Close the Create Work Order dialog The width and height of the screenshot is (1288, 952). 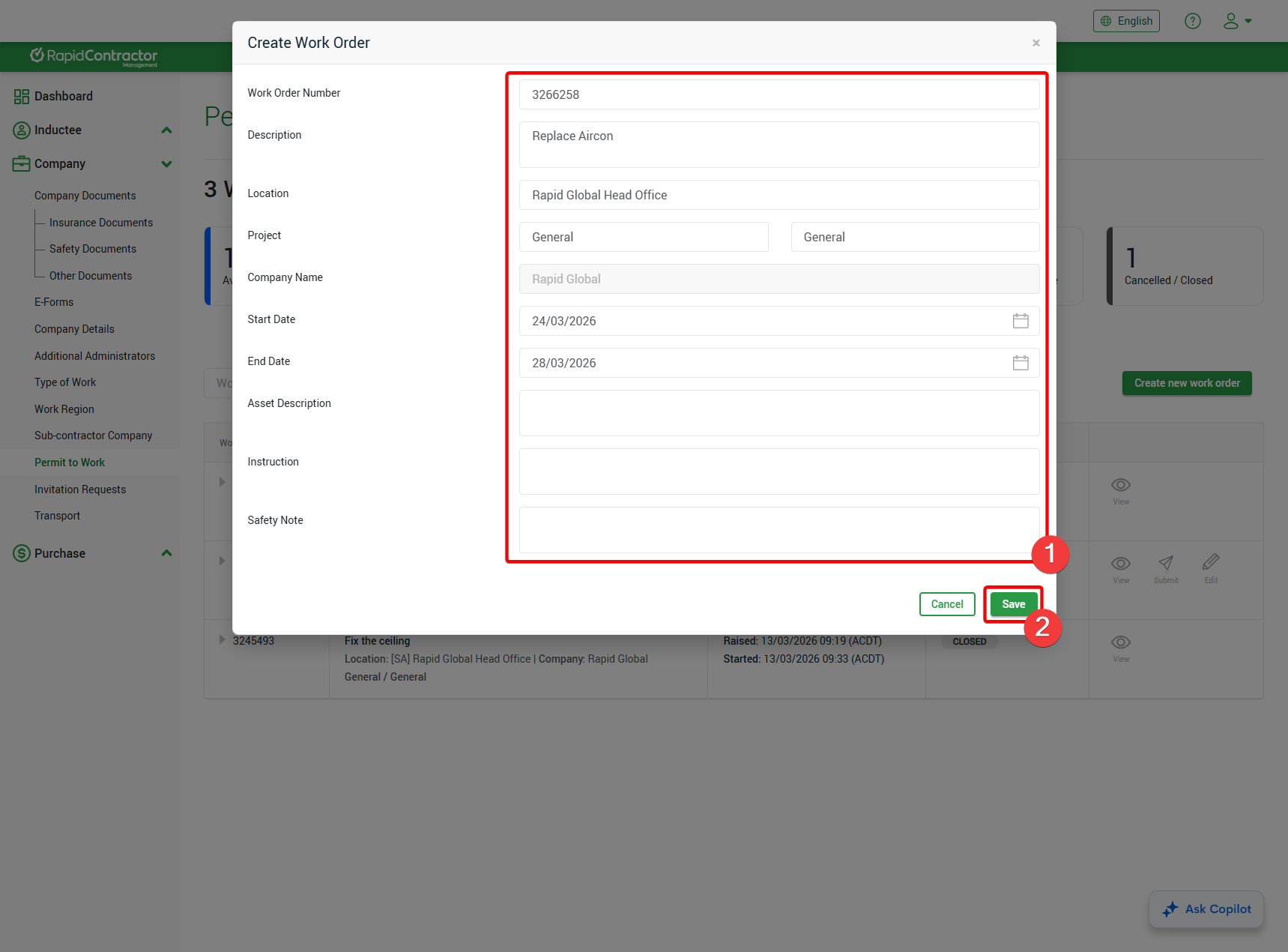pos(1035,43)
